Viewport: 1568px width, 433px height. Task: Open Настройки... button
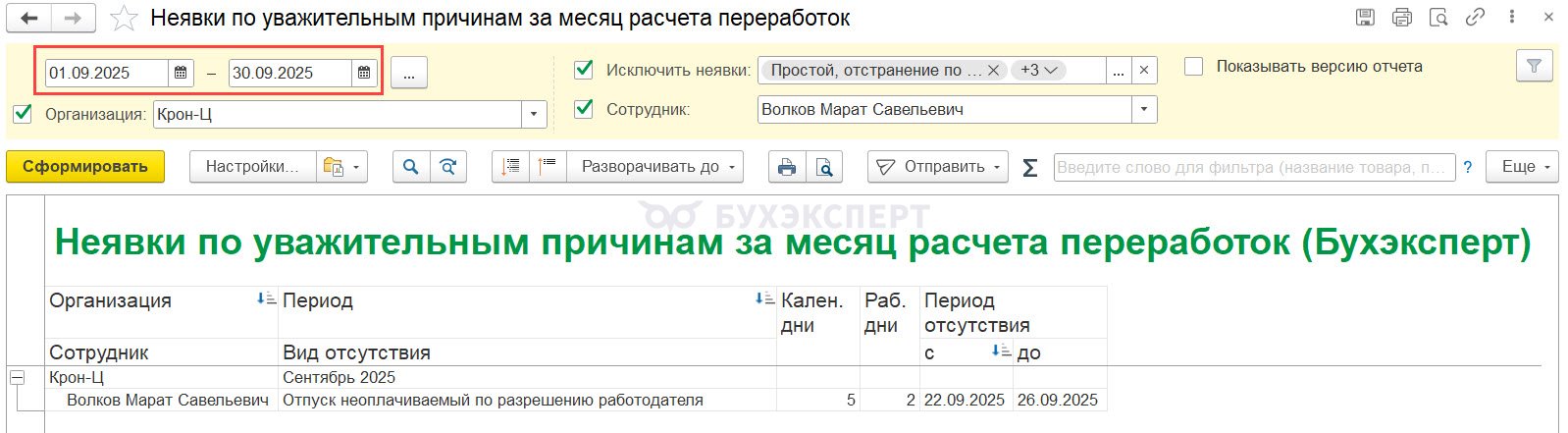[x=252, y=167]
